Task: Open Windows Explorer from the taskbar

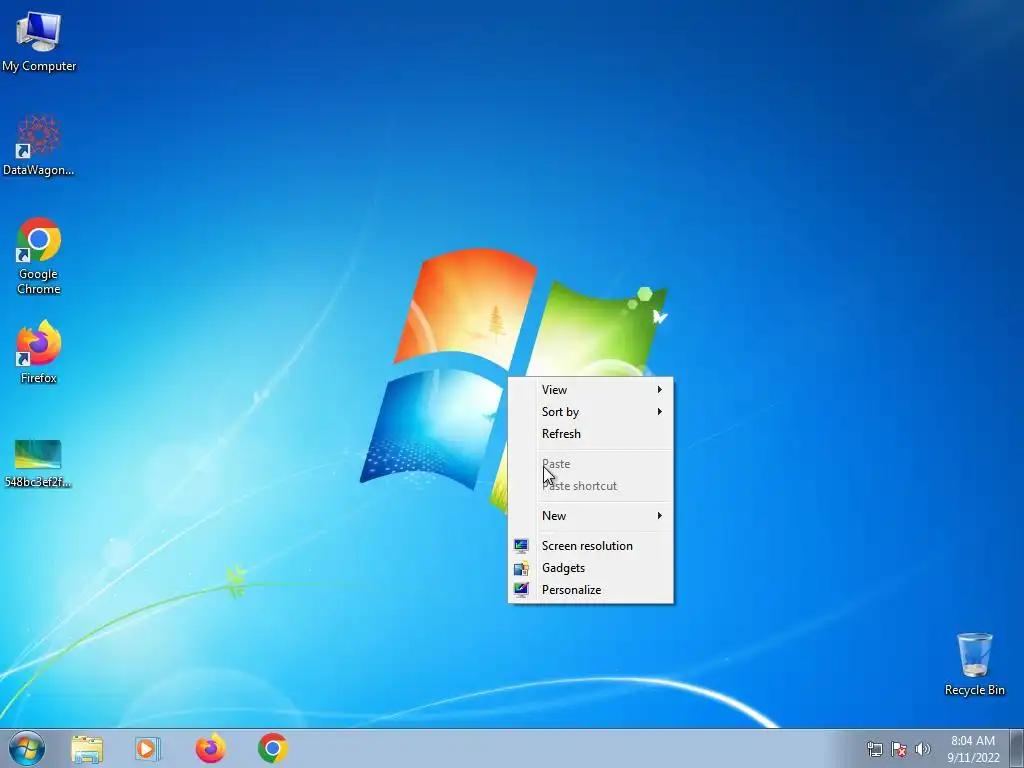Action: pos(87,749)
